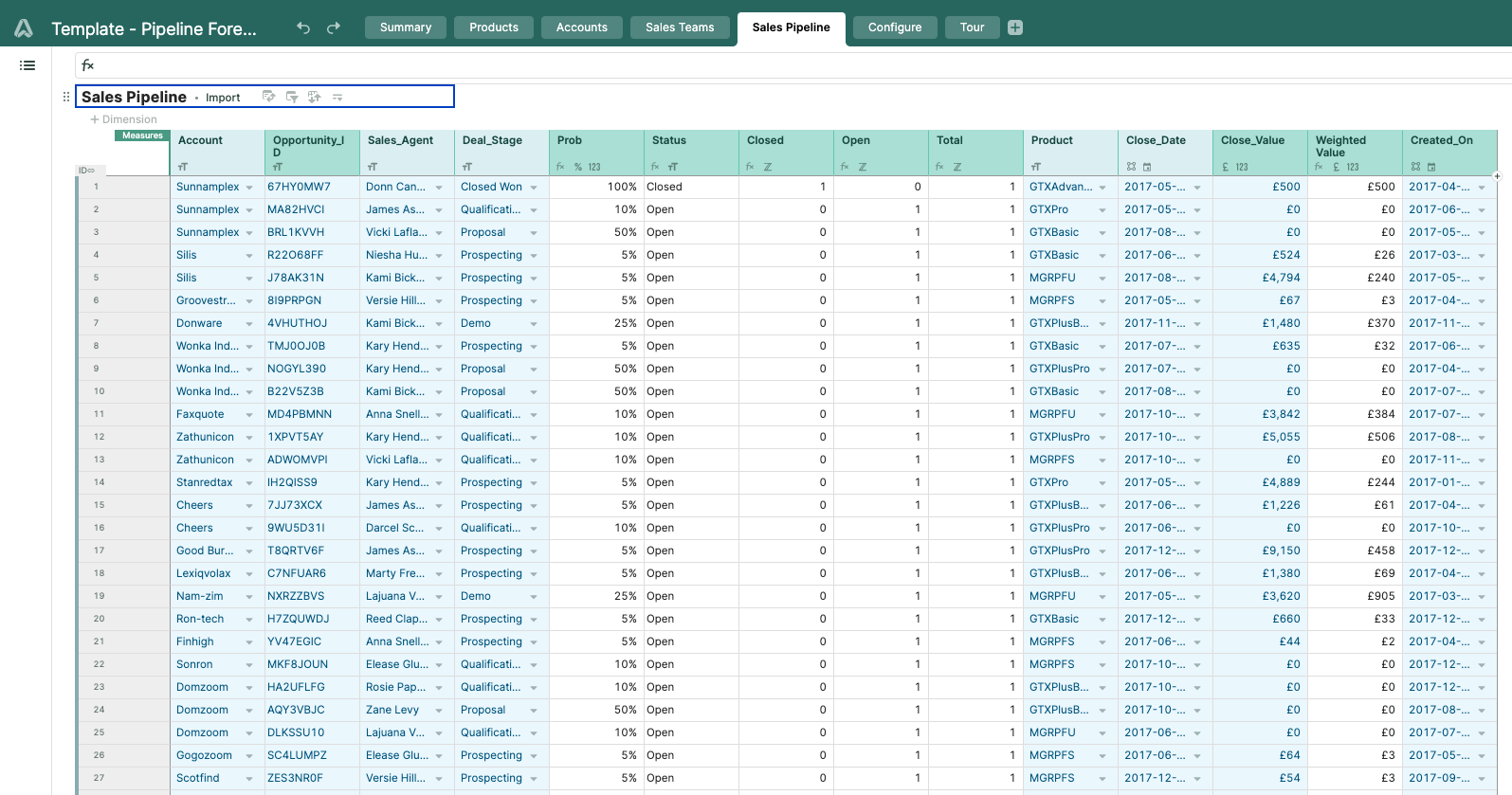Click Status cell Closed in row 1

pos(691,187)
